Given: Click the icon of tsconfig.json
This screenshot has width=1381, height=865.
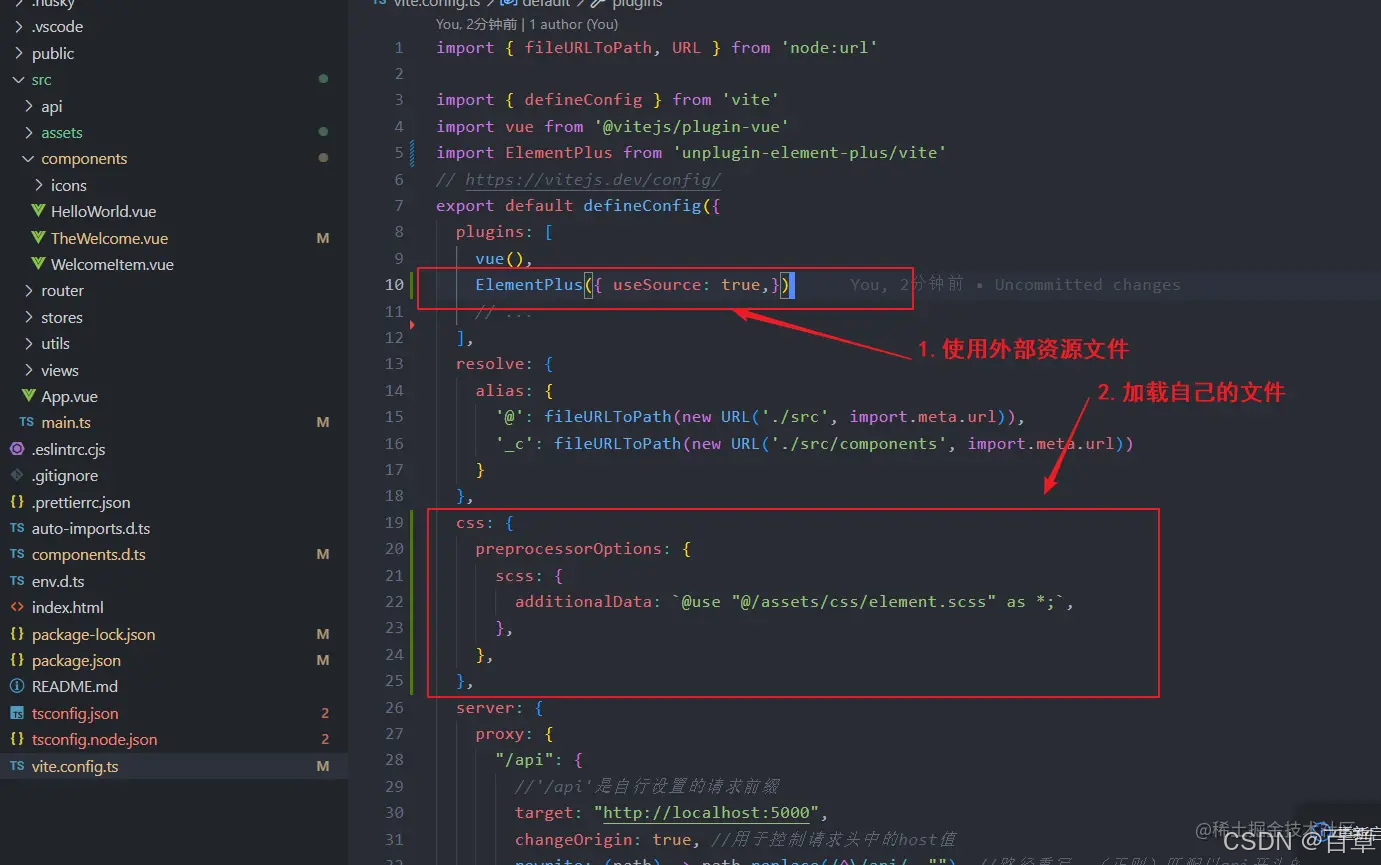Looking at the screenshot, I should coord(17,713).
